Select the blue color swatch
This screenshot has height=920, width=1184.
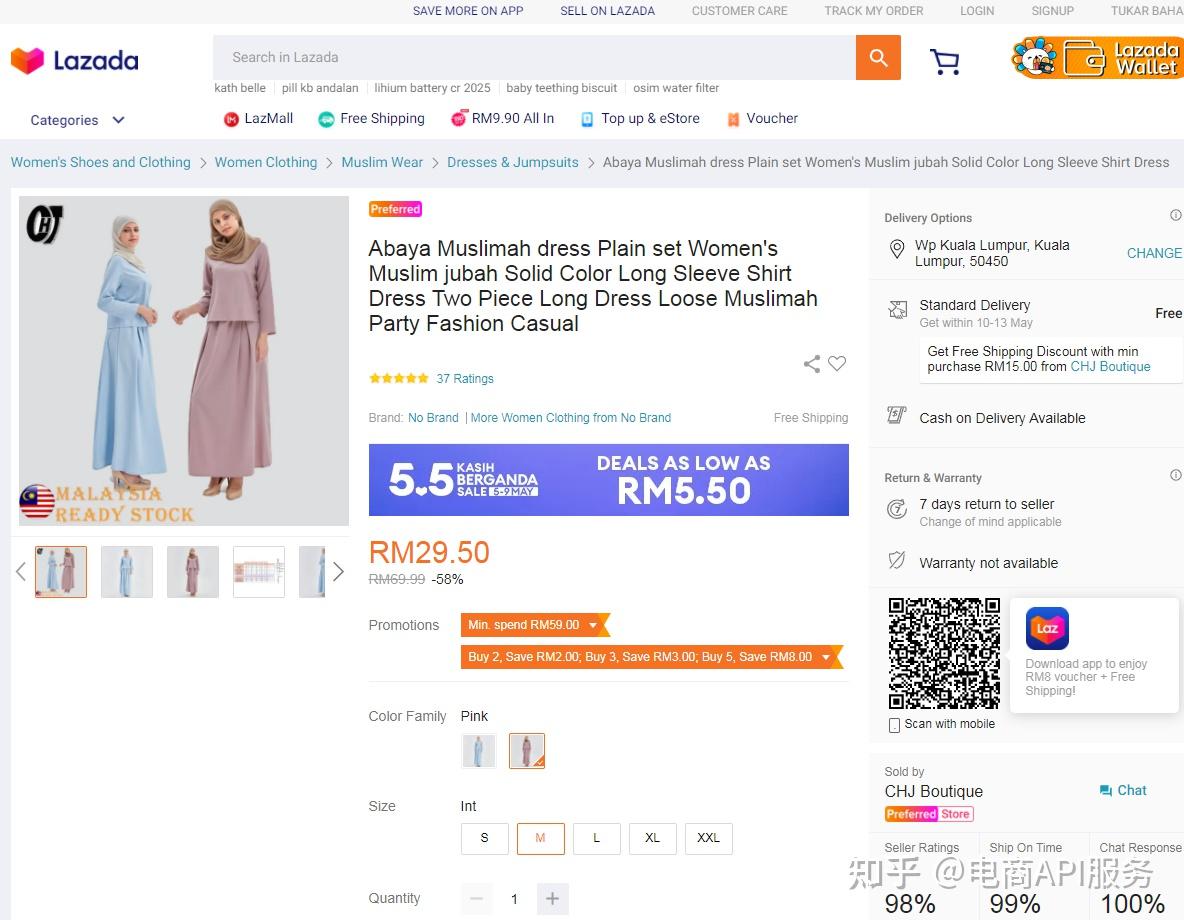click(x=478, y=751)
